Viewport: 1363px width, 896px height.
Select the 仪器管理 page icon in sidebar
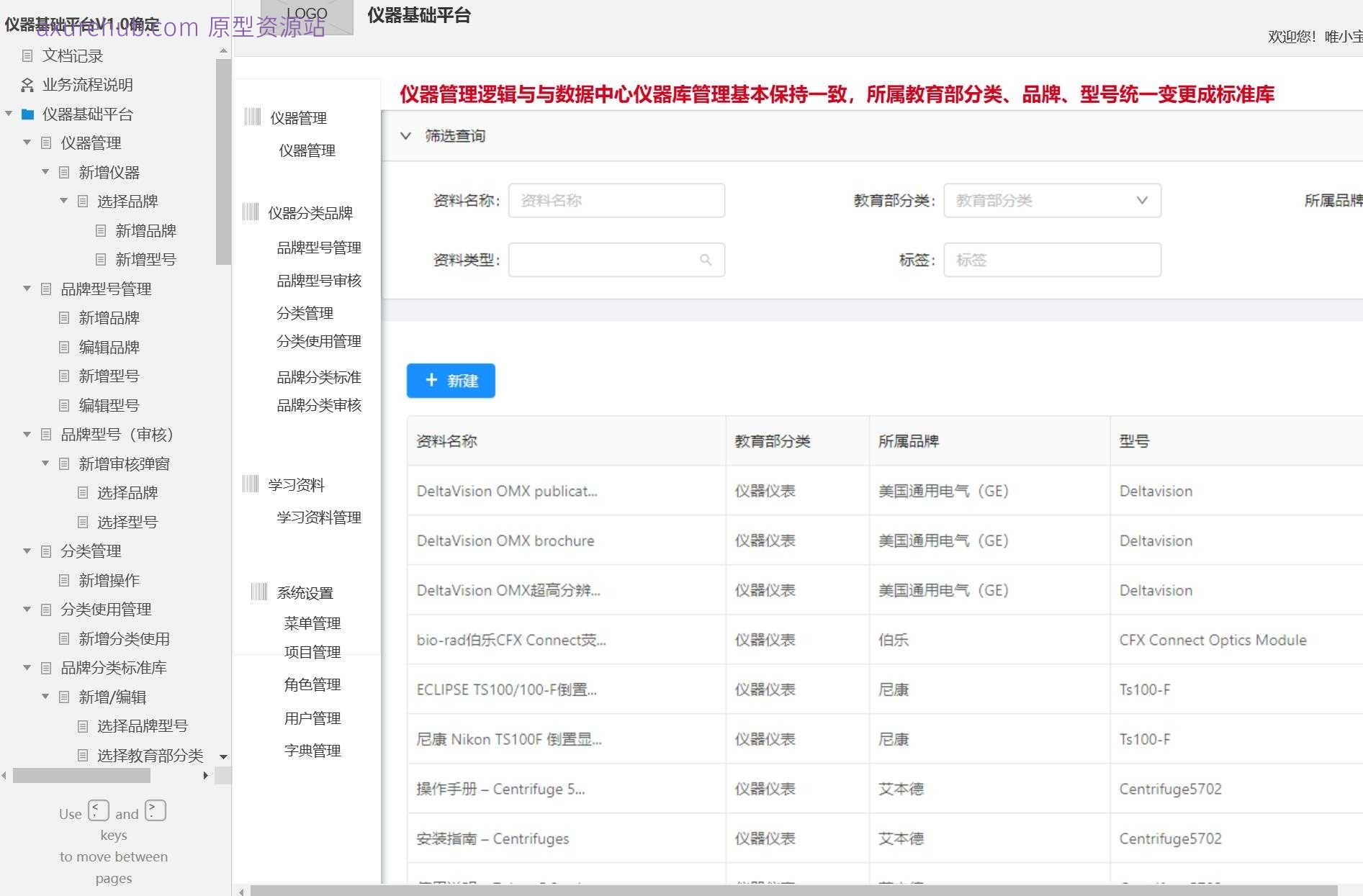pos(45,143)
